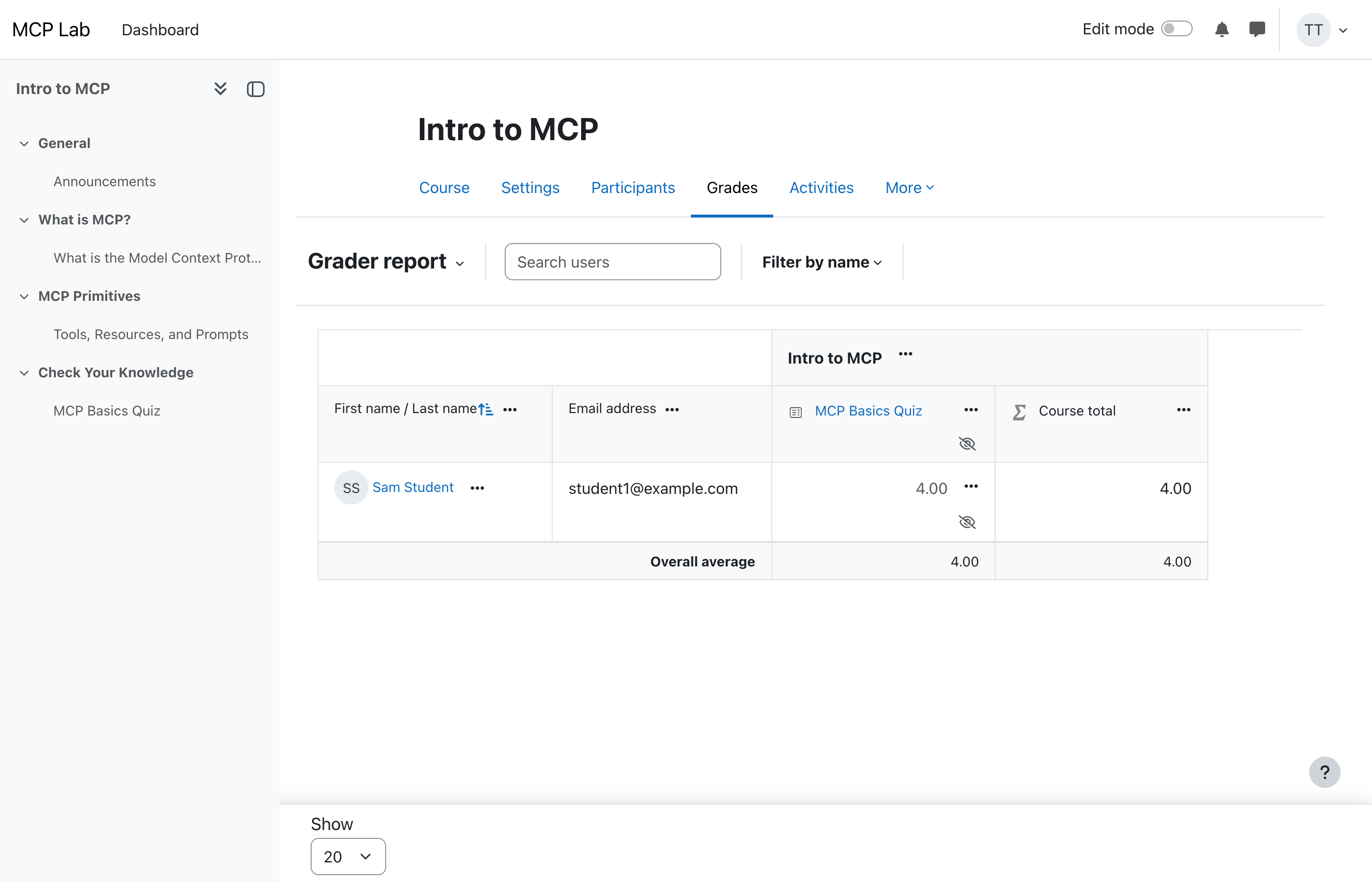
Task: Open Sam Student row actions menu
Action: click(x=477, y=488)
